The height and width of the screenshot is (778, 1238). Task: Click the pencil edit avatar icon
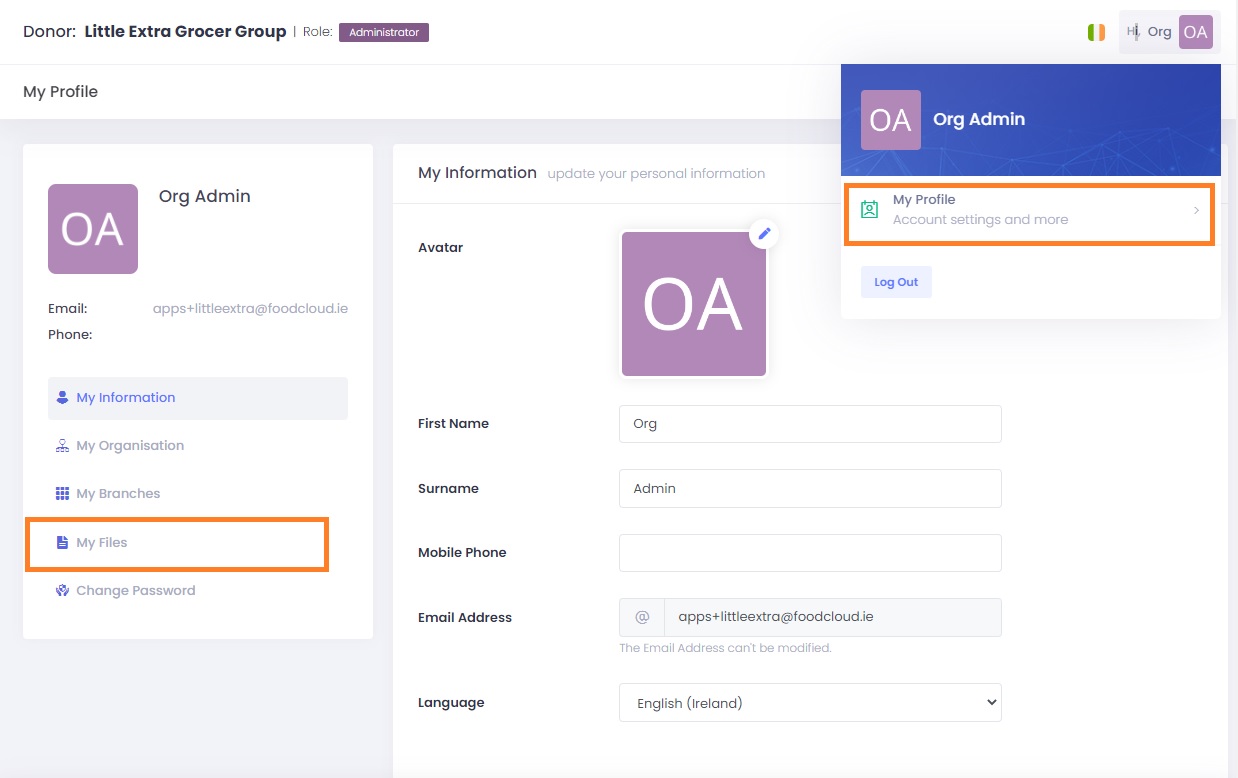coord(764,233)
